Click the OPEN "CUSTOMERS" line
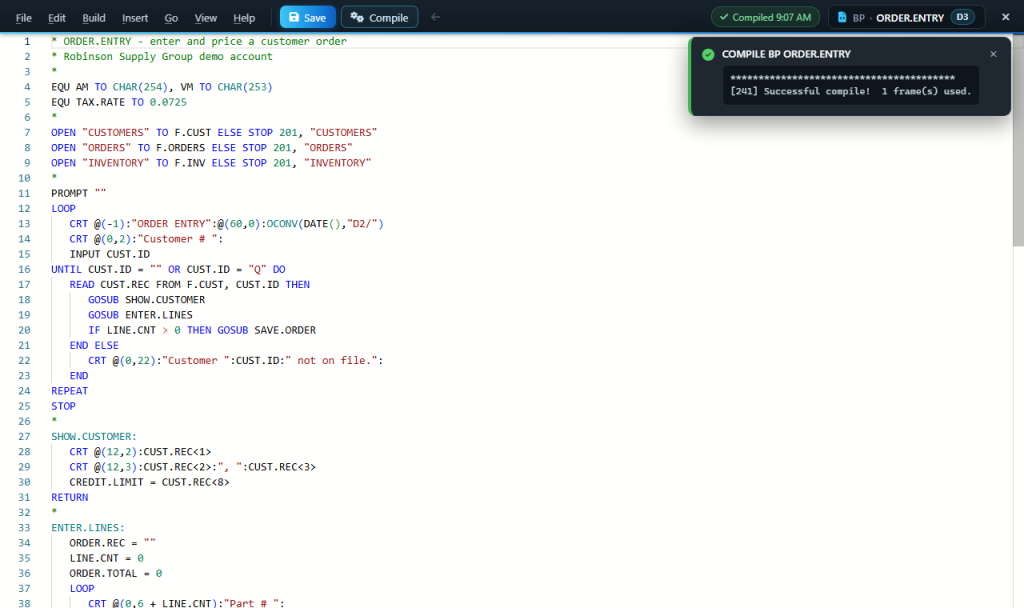Screen dimensions: 1024x608 [214, 133]
